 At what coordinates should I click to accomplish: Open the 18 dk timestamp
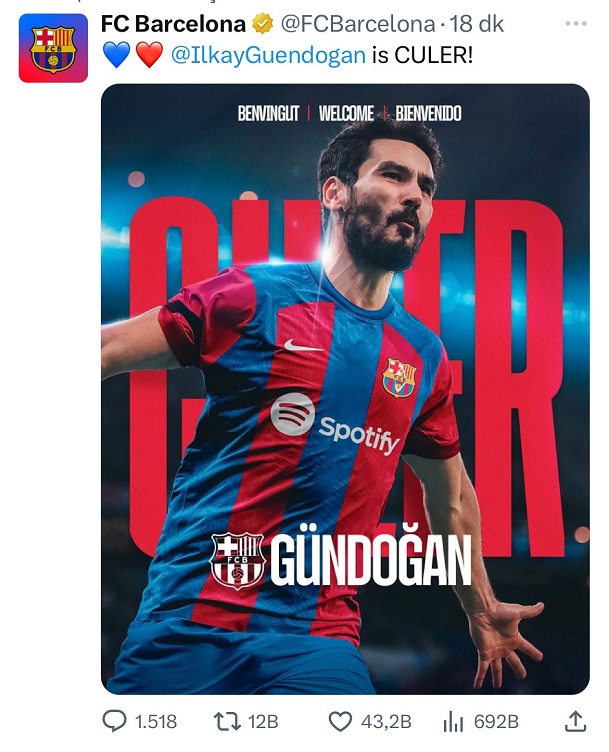pyautogui.click(x=476, y=24)
